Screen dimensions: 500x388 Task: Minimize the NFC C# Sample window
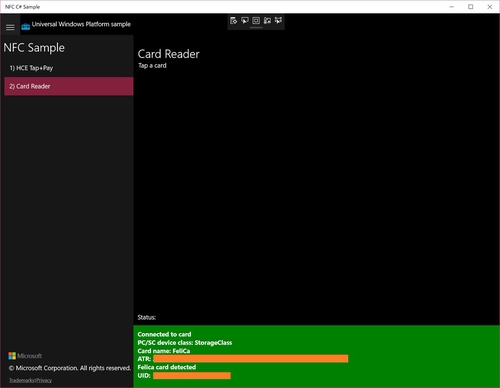(452, 7)
